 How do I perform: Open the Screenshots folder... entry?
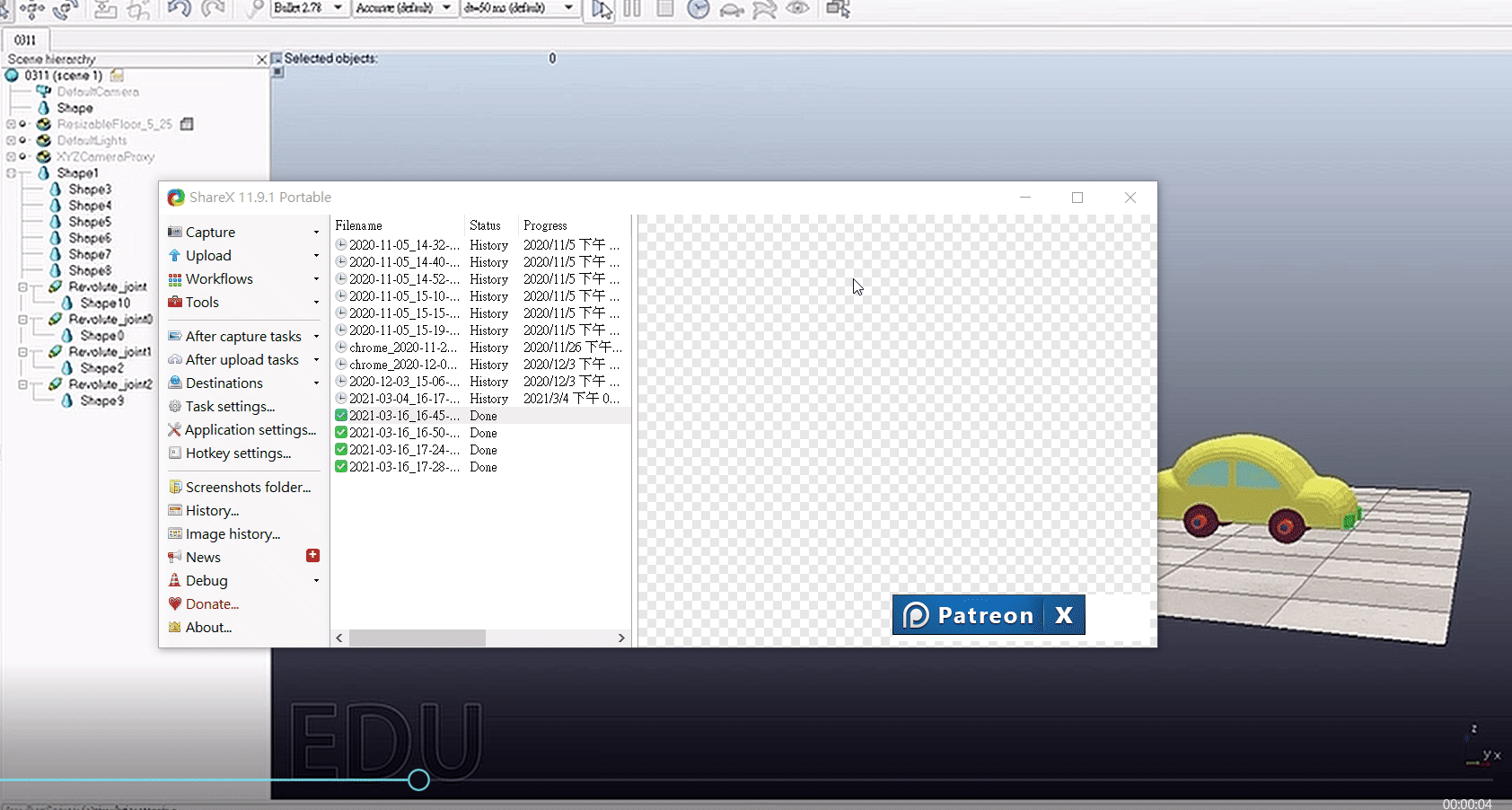[243, 488]
